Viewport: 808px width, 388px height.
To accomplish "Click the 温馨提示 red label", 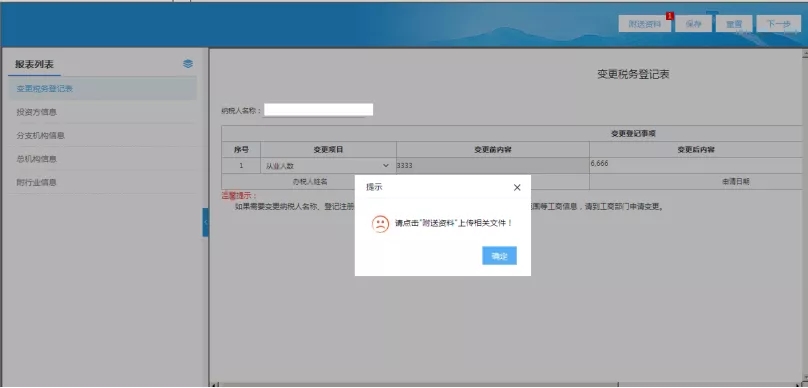I will point(239,196).
